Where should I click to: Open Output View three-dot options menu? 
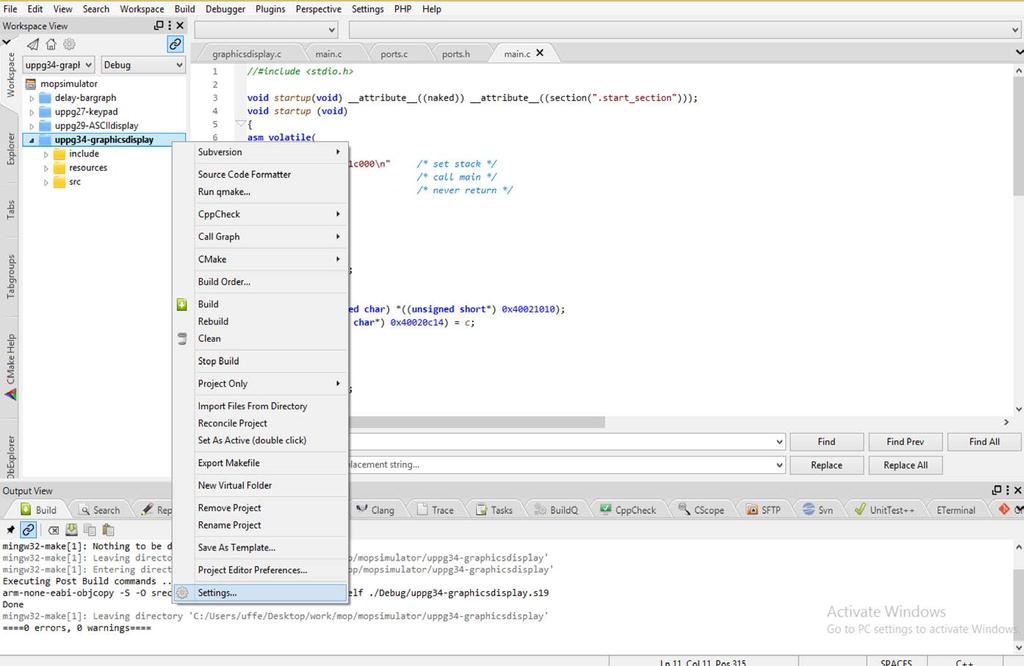[1008, 490]
